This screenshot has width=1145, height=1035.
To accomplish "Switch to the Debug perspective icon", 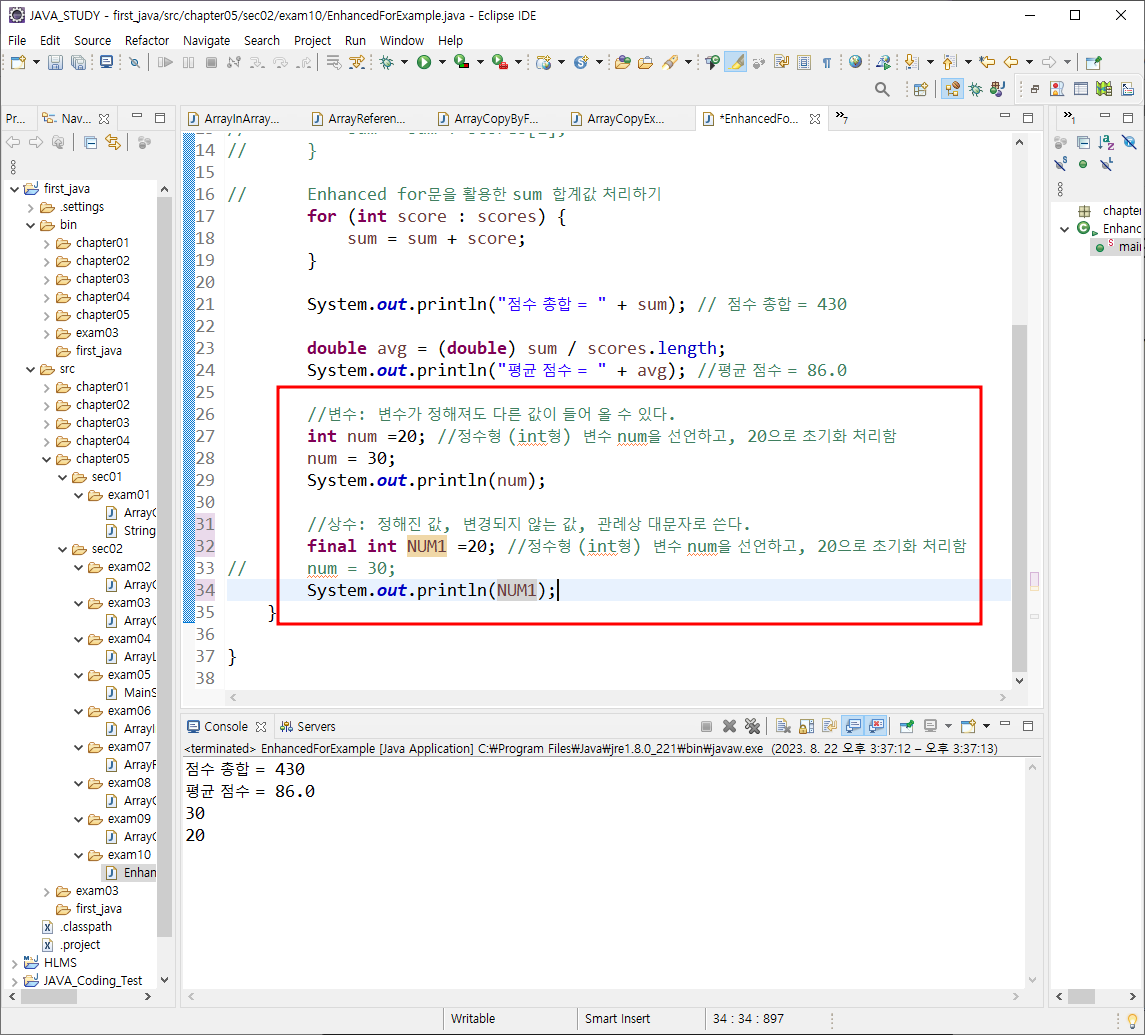I will 976,89.
